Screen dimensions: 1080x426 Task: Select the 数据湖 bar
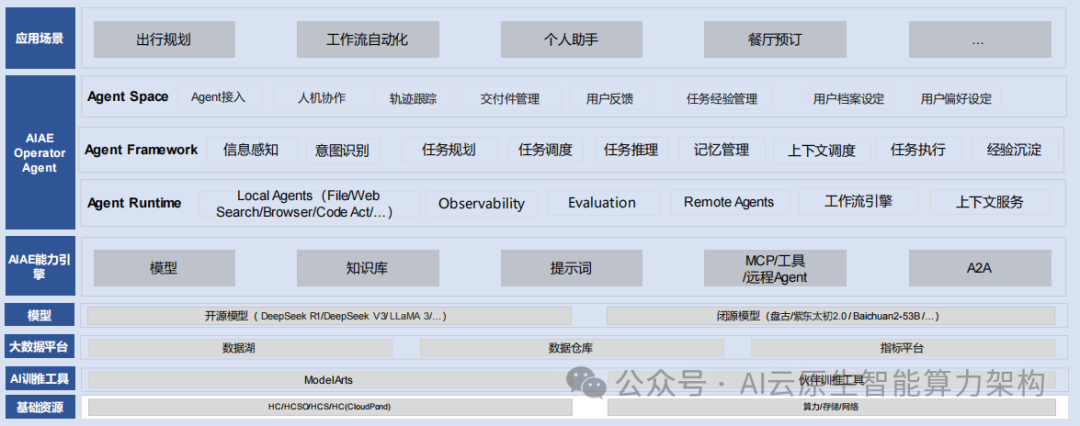coord(240,348)
